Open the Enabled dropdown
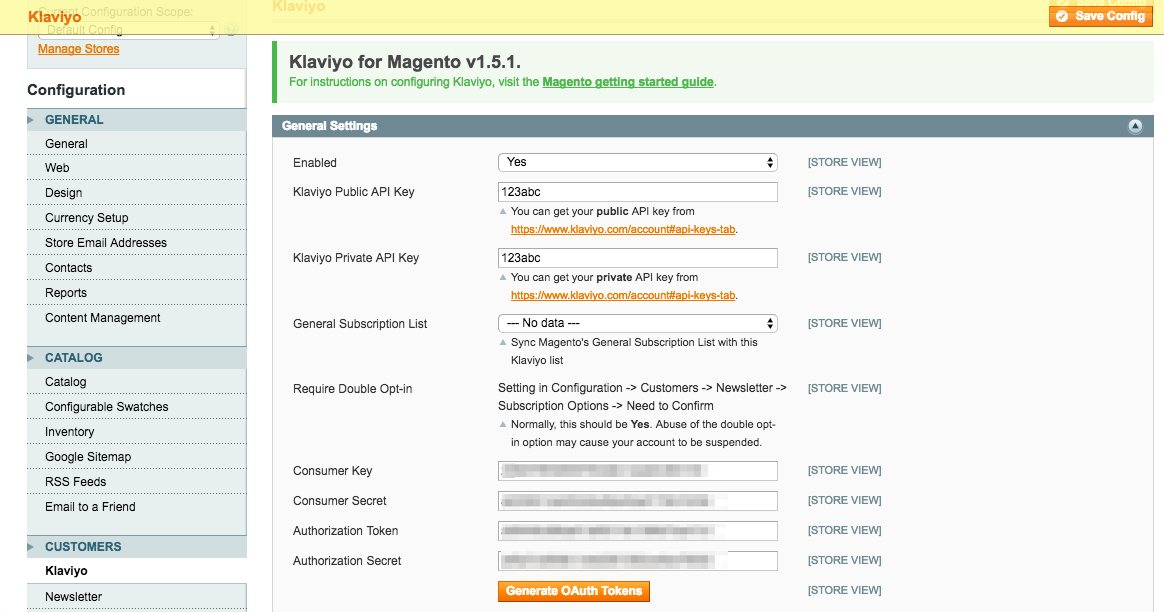This screenshot has height=612, width=1164. (x=637, y=162)
